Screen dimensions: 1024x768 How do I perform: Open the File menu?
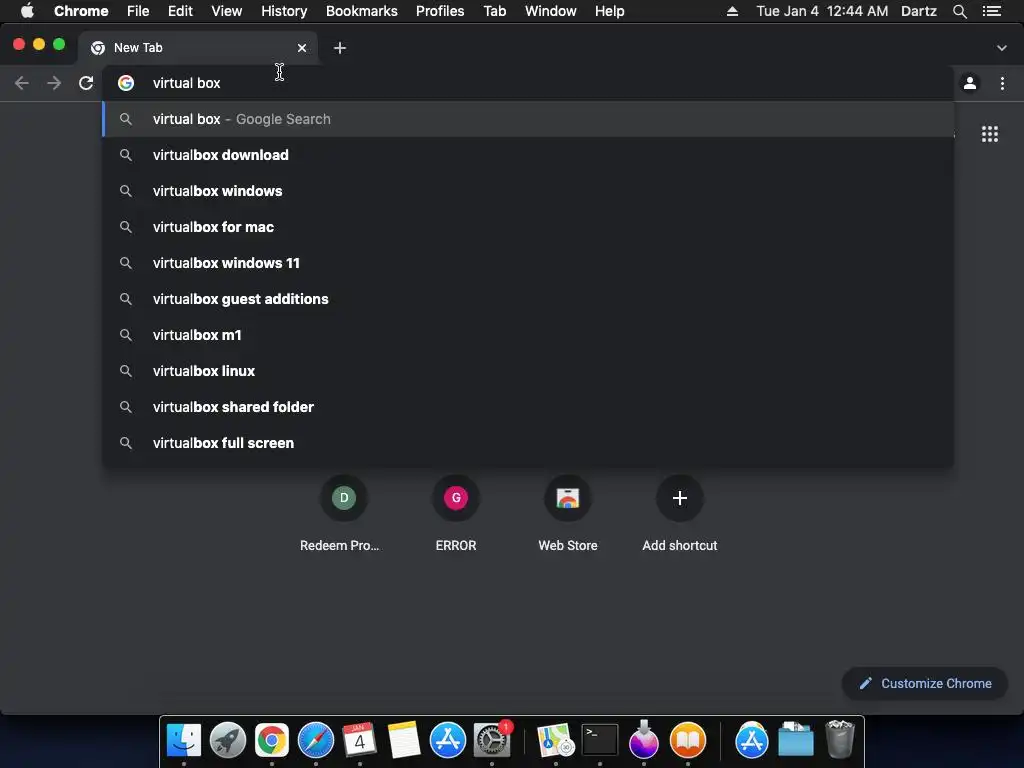click(x=138, y=11)
